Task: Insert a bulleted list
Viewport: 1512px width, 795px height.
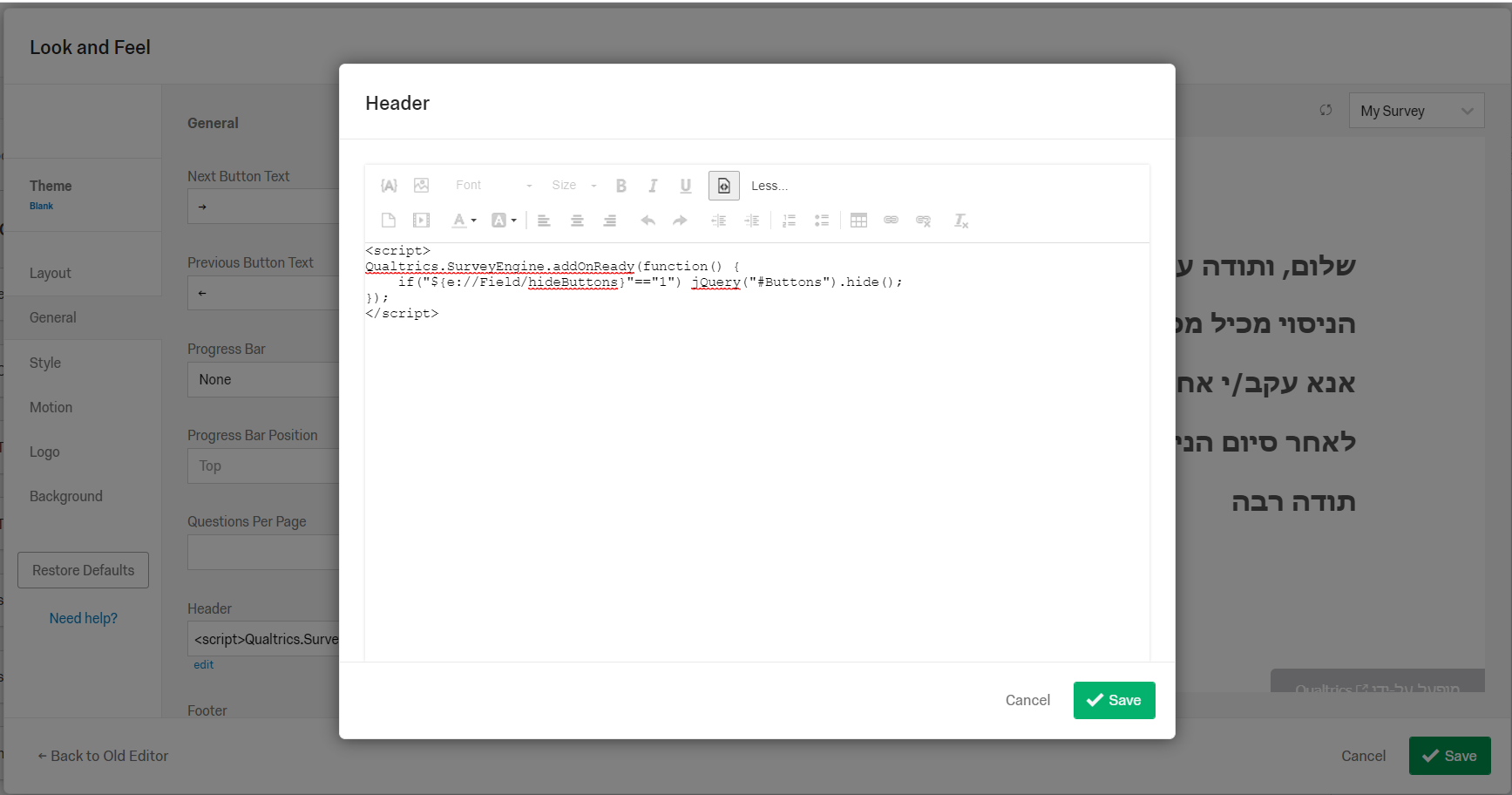Action: tap(822, 221)
